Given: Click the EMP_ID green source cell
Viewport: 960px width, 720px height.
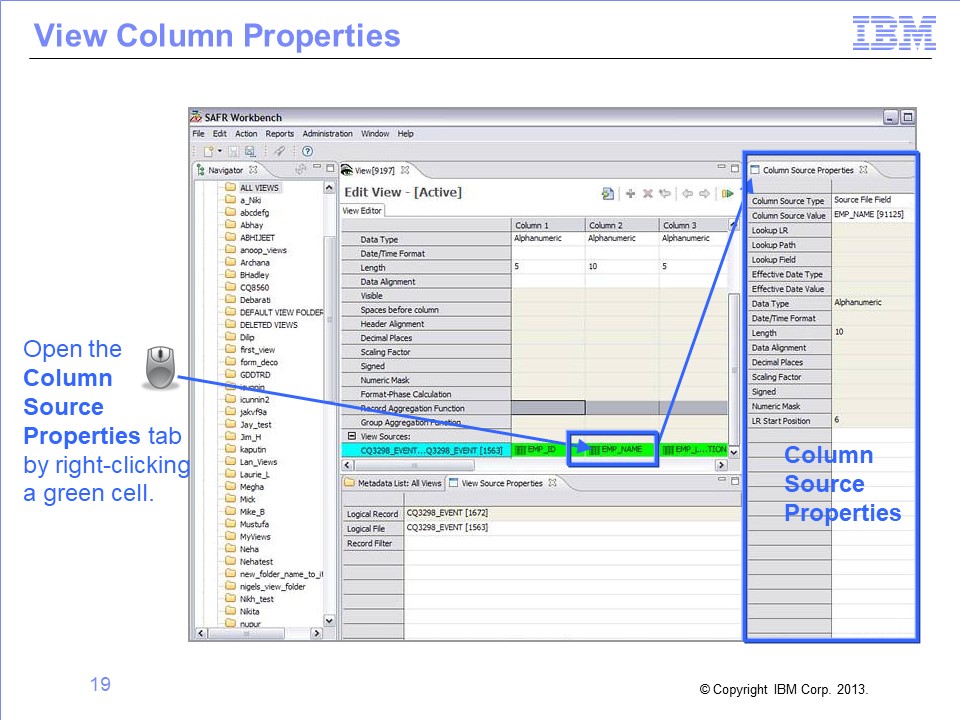Looking at the screenshot, I should pos(539,449).
